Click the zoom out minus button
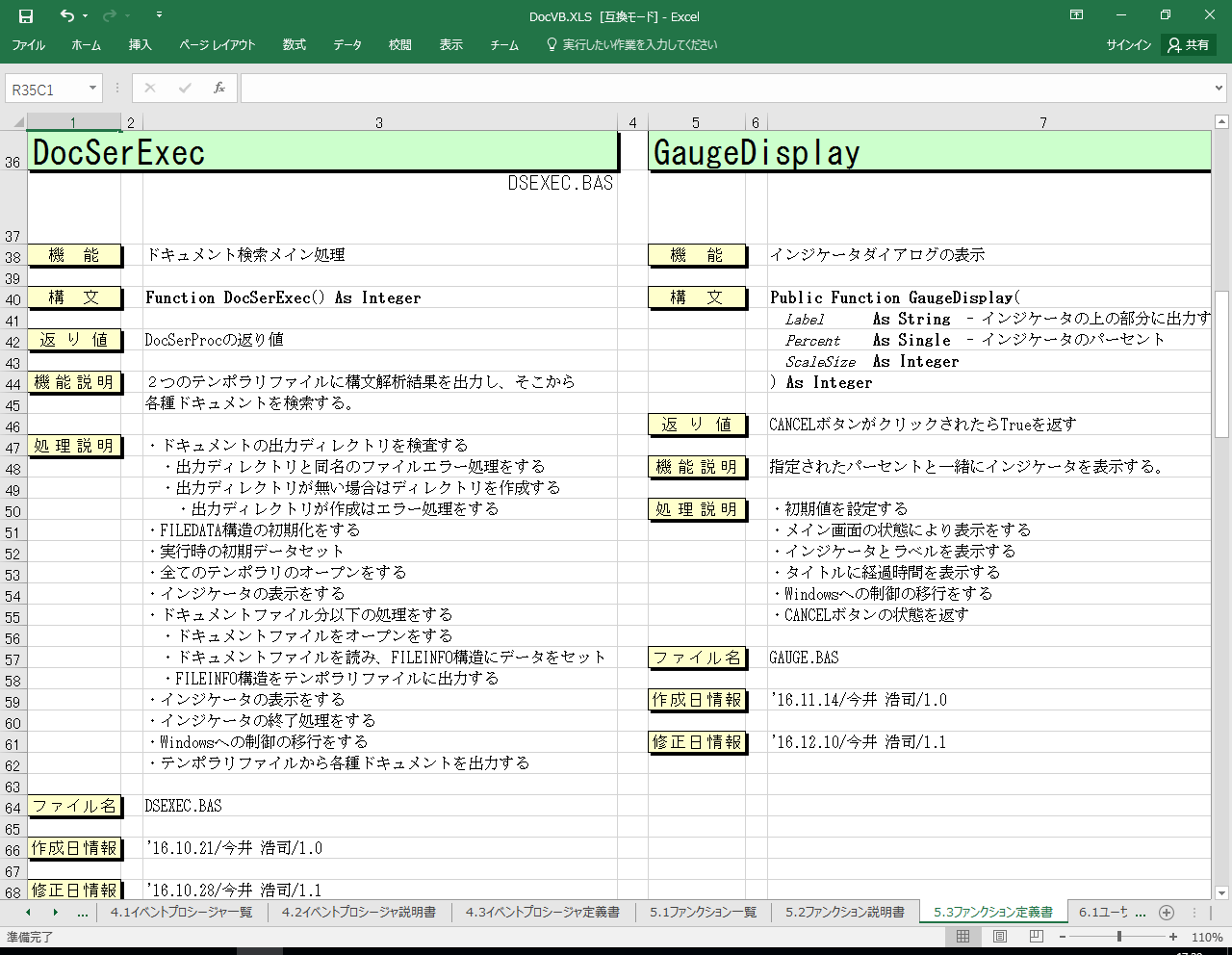This screenshot has height=955, width=1232. (1063, 936)
